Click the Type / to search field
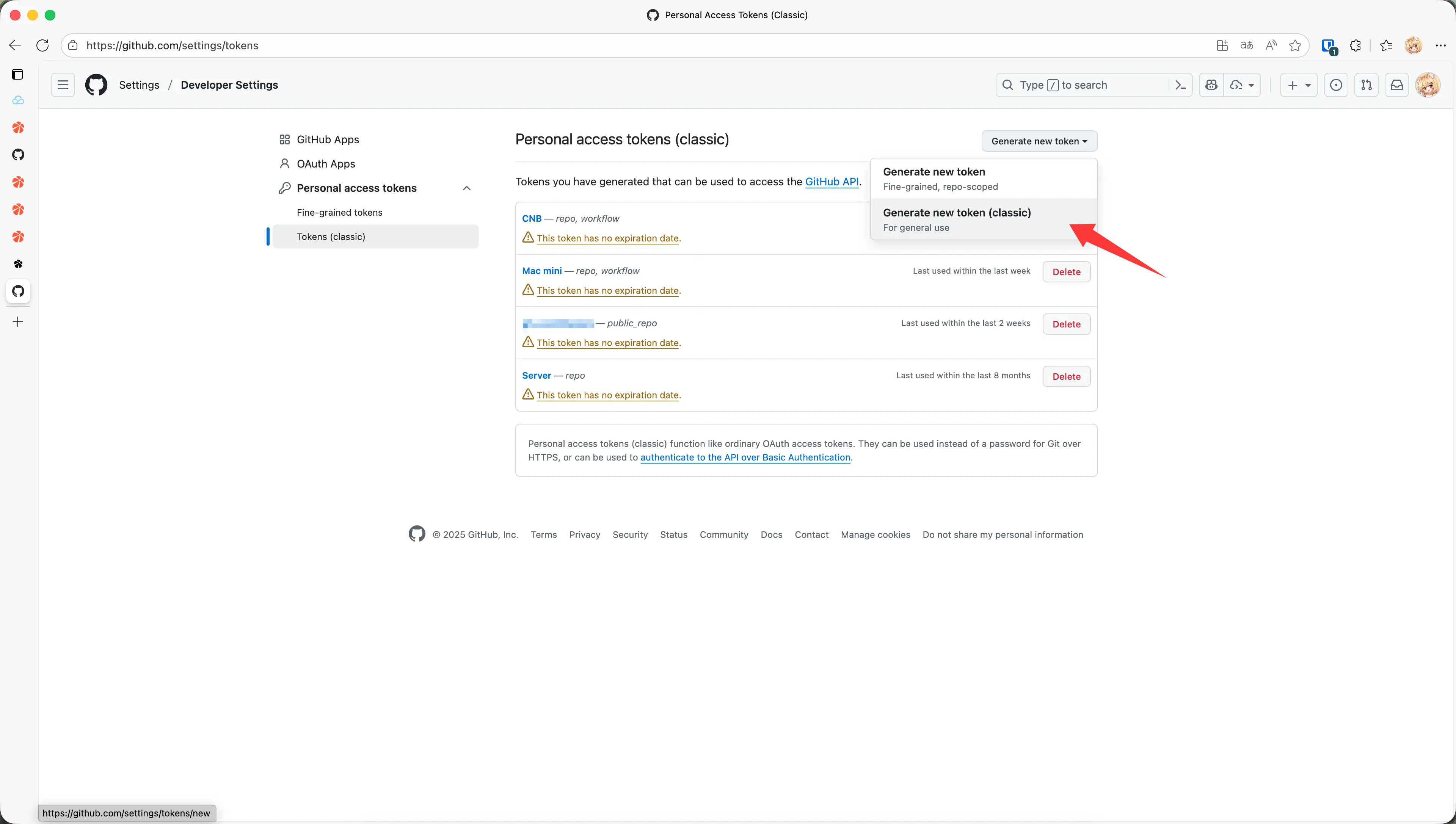 pyautogui.click(x=1081, y=85)
